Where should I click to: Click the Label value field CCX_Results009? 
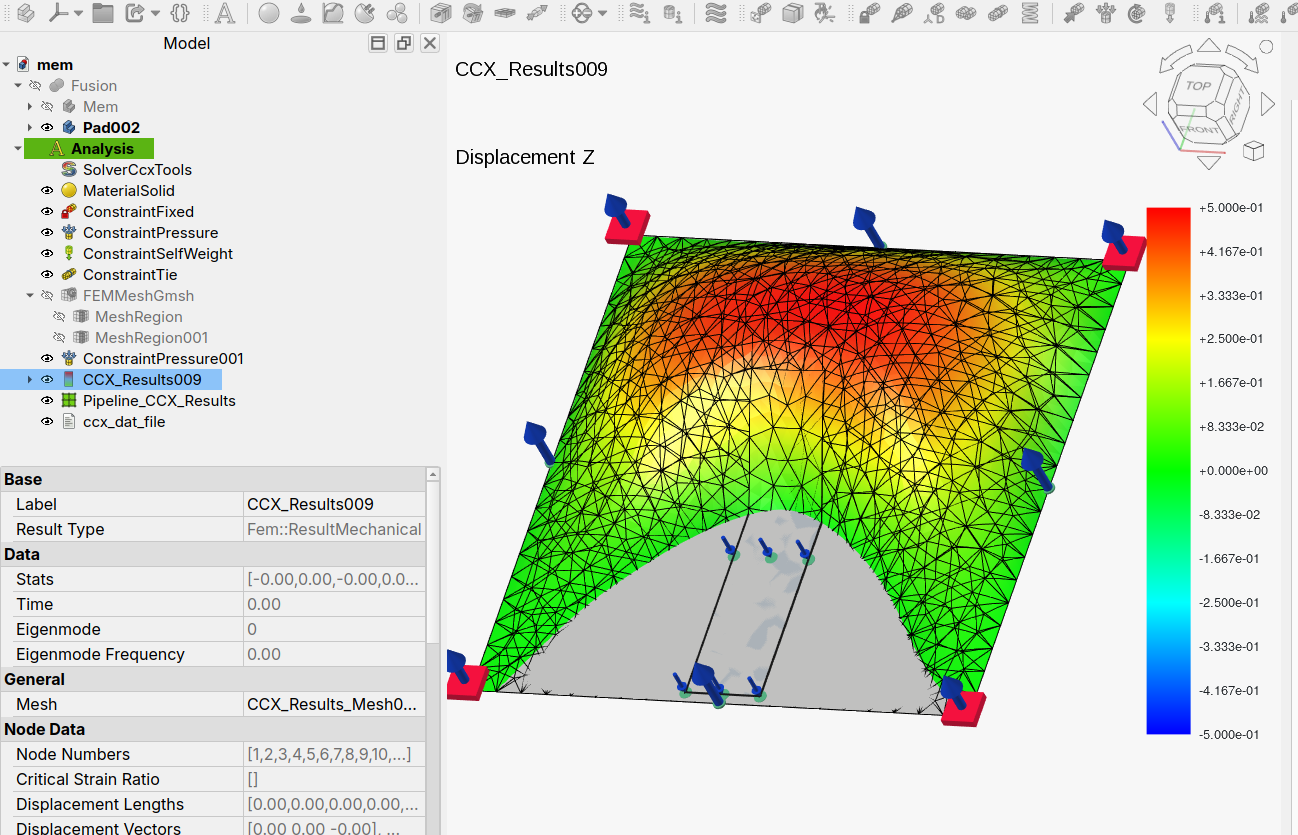click(334, 505)
